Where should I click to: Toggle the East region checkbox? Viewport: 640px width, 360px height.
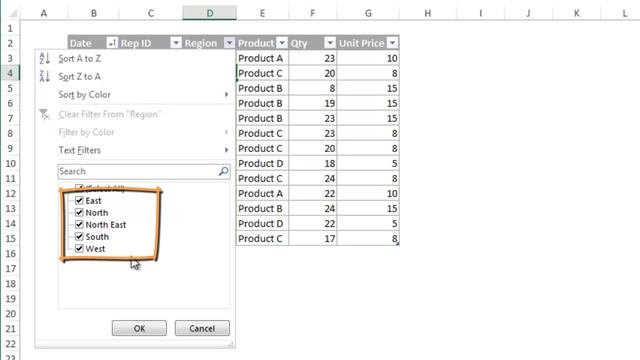tap(79, 200)
